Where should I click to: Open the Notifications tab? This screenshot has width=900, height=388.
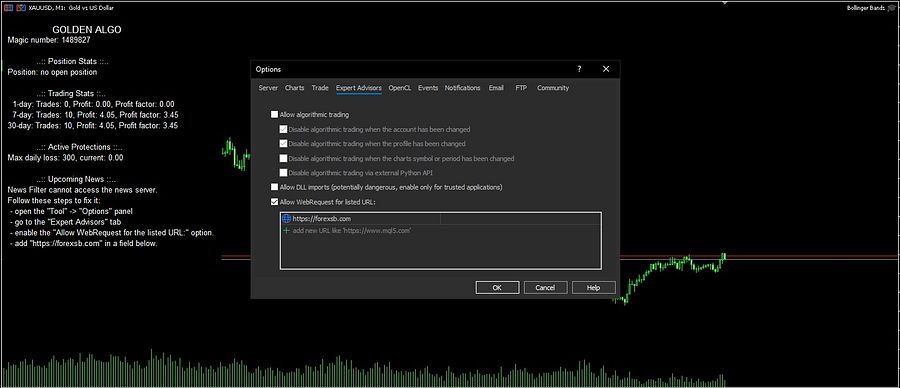[463, 88]
